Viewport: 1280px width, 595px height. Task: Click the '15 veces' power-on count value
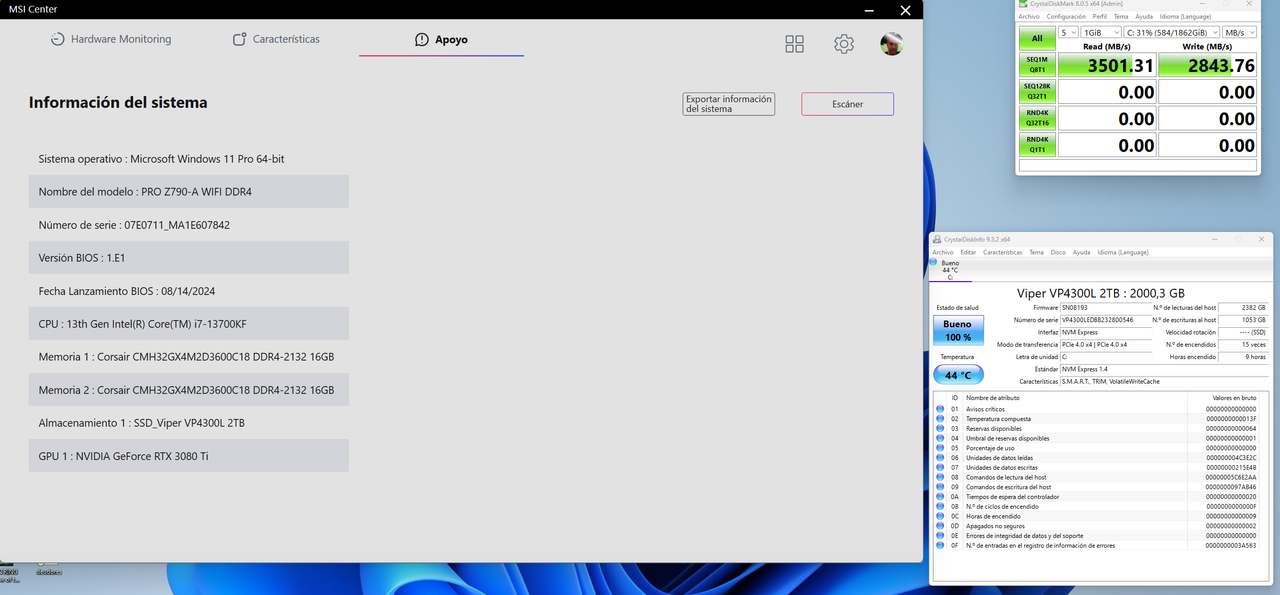pos(1243,344)
